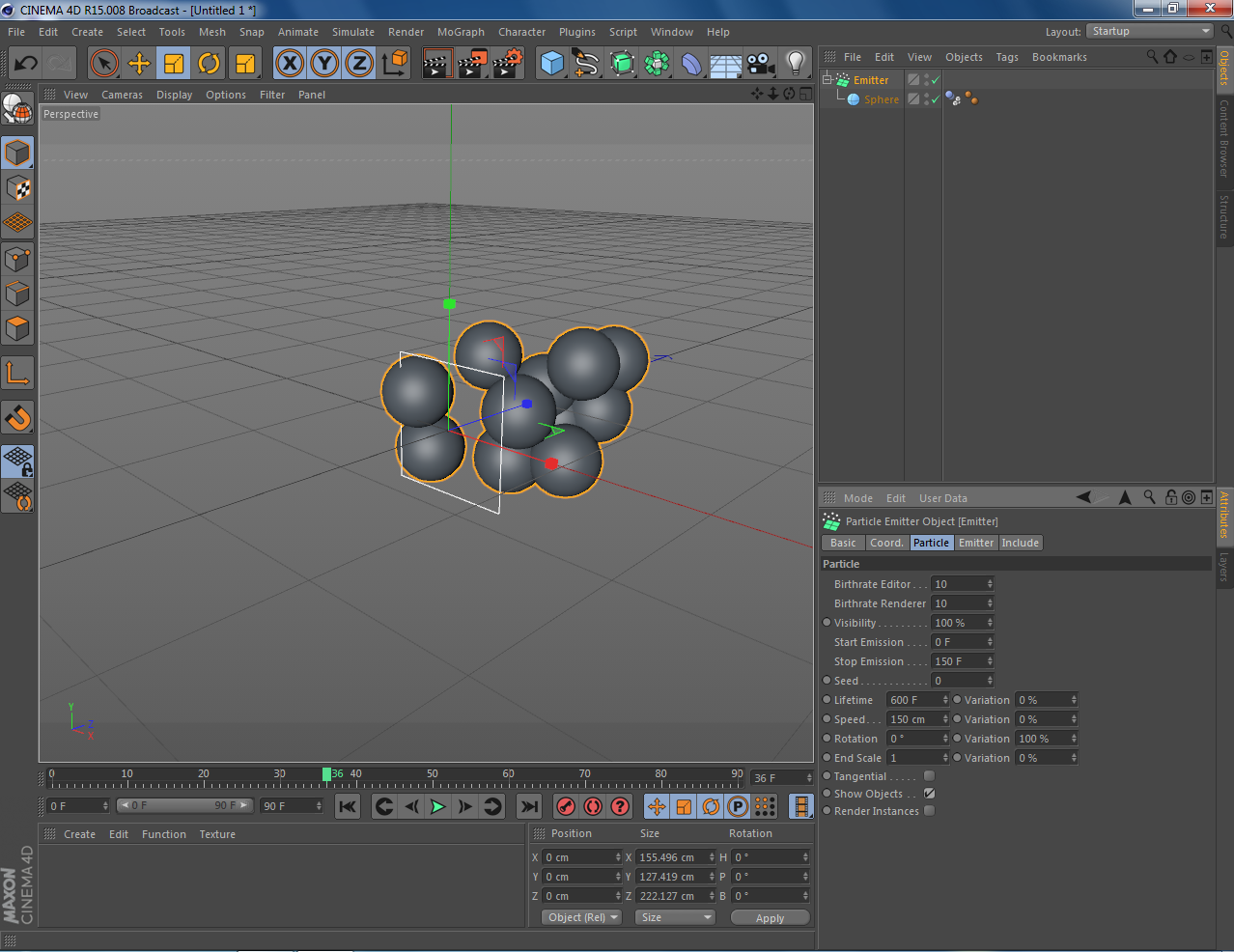
Task: Enable the Render Instances checkbox
Action: pos(929,811)
